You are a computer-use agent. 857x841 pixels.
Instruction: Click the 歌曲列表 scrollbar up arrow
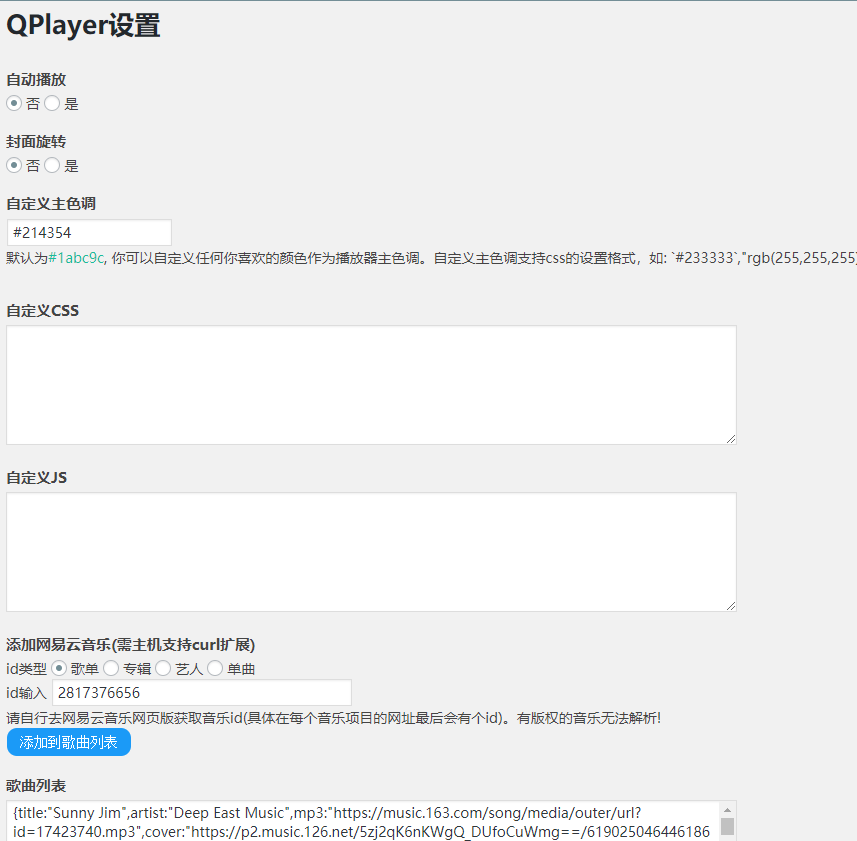click(x=727, y=810)
